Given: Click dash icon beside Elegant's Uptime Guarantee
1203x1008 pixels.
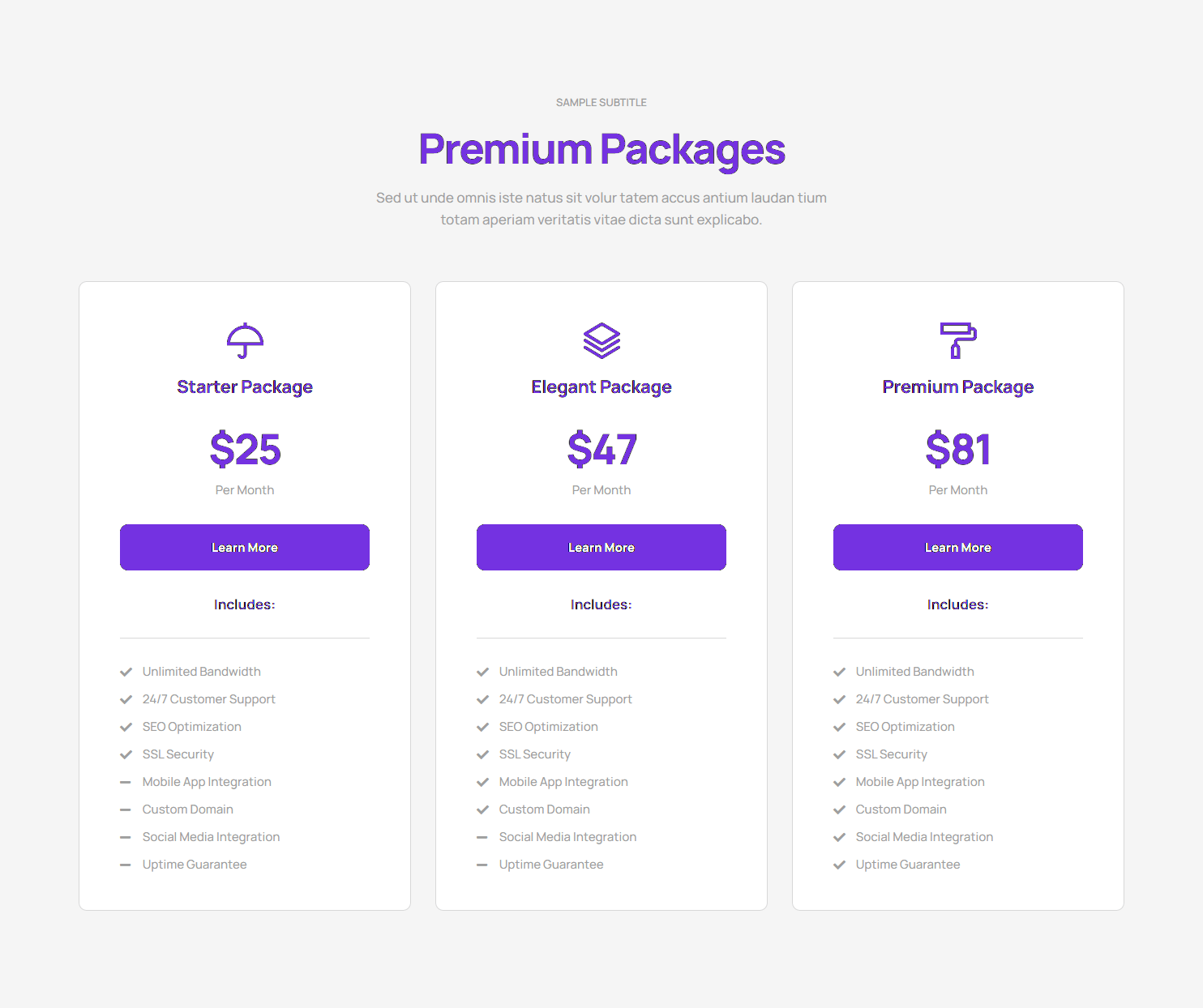Looking at the screenshot, I should coord(482,865).
